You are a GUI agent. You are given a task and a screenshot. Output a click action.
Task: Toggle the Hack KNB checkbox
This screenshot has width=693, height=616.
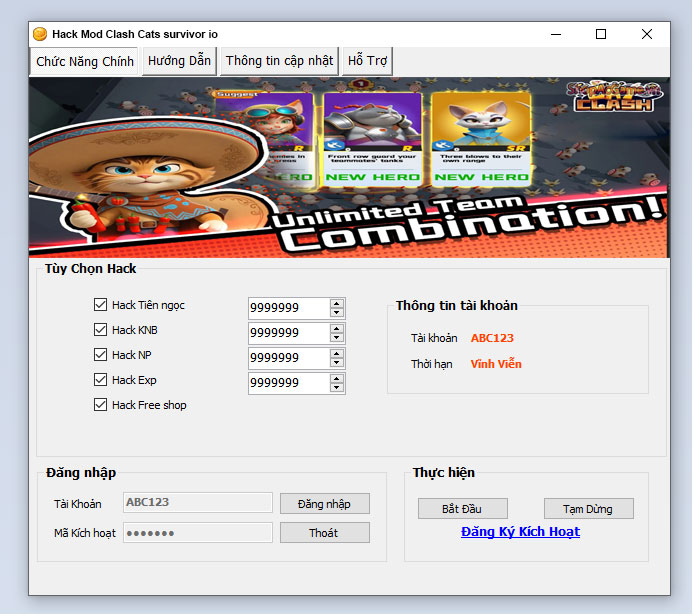tap(100, 330)
